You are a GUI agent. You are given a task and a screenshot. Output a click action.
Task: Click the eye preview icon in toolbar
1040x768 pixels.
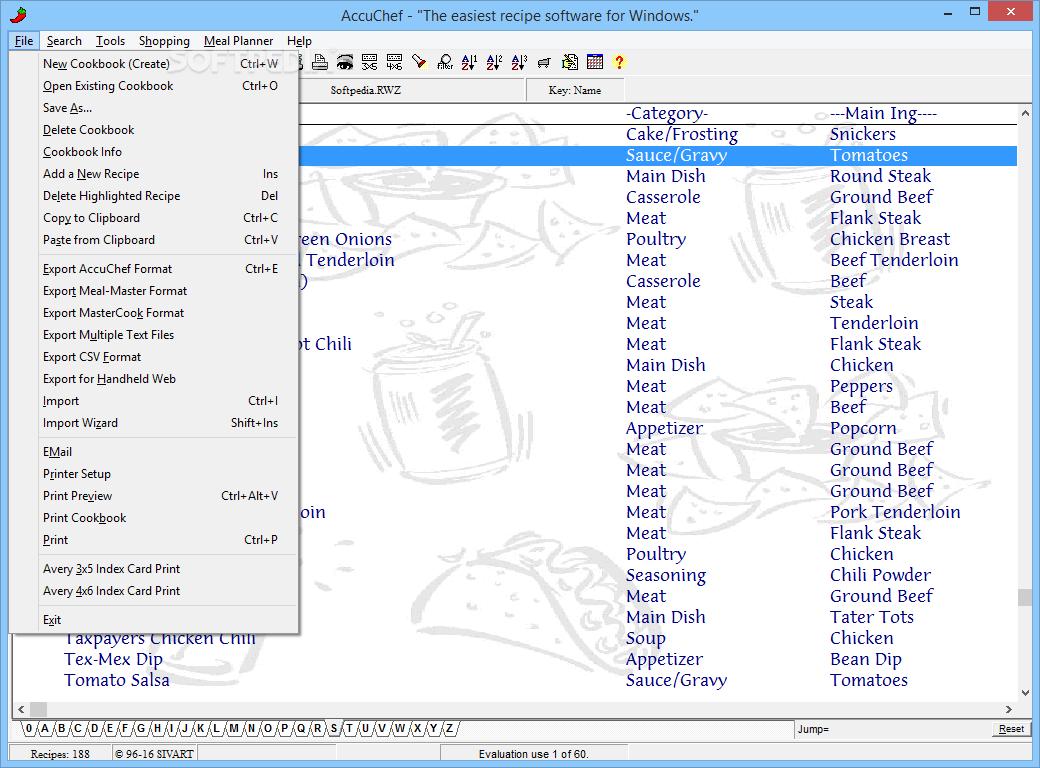pyautogui.click(x=345, y=62)
